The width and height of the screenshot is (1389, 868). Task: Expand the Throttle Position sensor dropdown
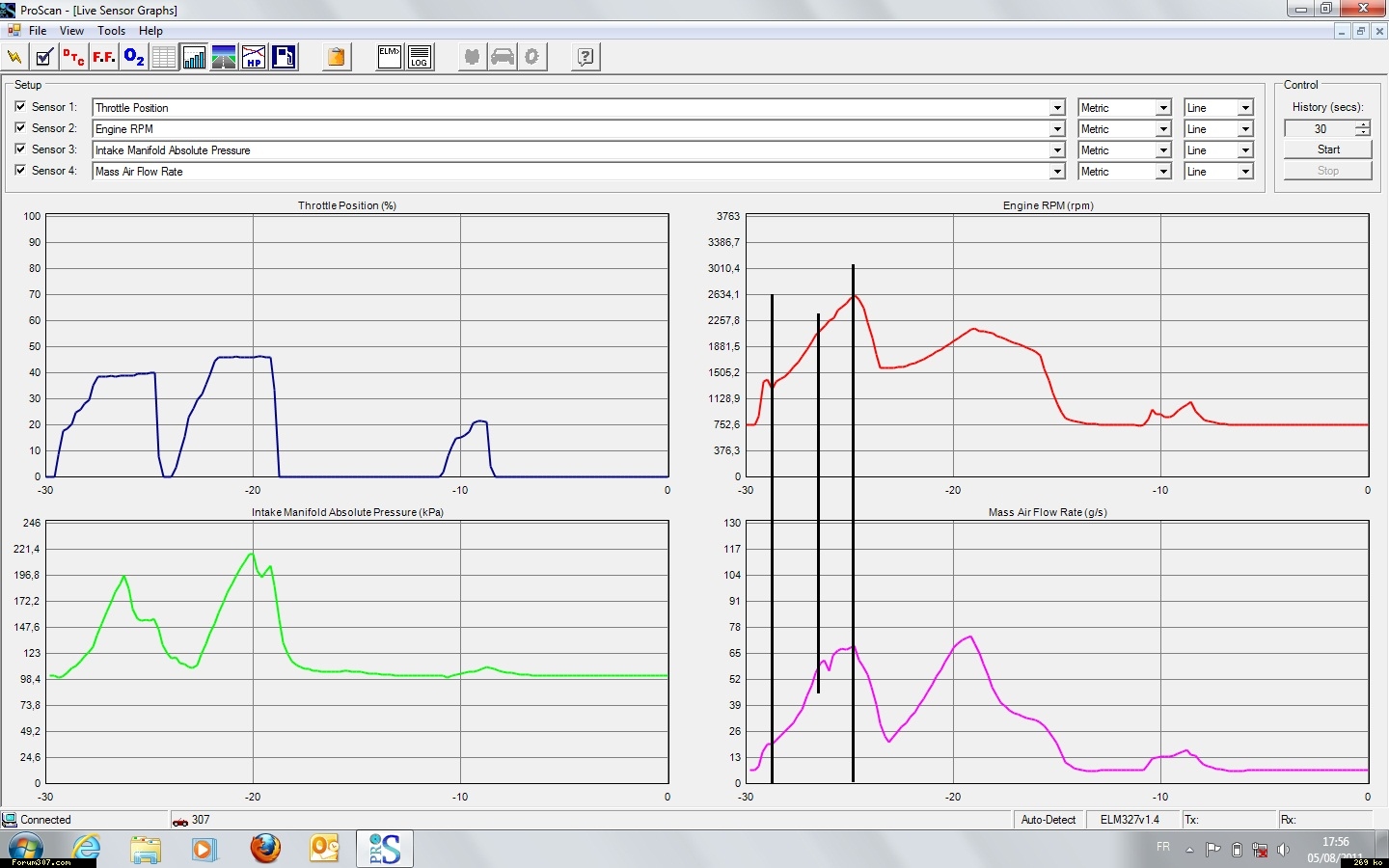click(1057, 108)
